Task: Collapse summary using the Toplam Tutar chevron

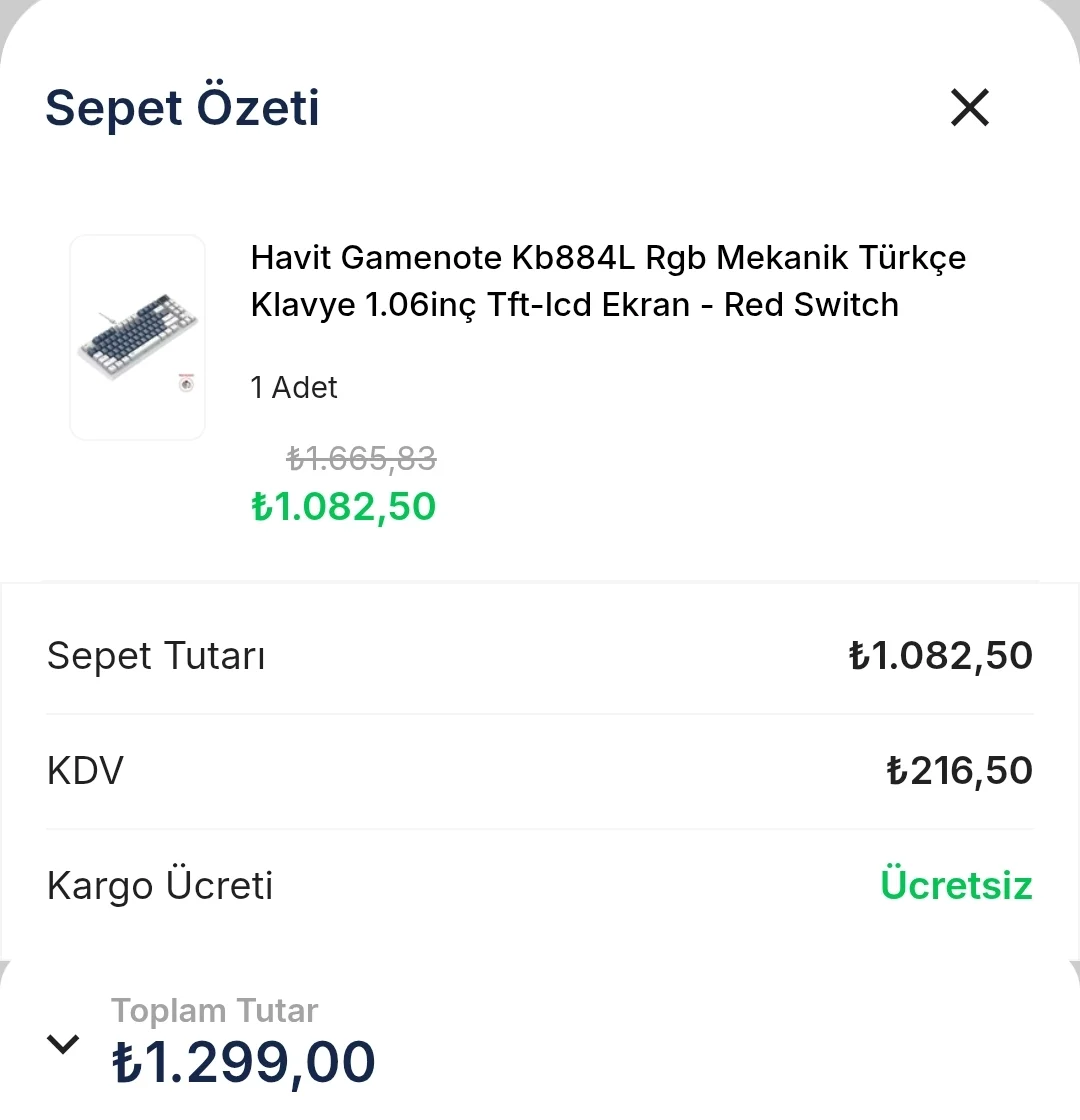Action: click(x=63, y=1044)
